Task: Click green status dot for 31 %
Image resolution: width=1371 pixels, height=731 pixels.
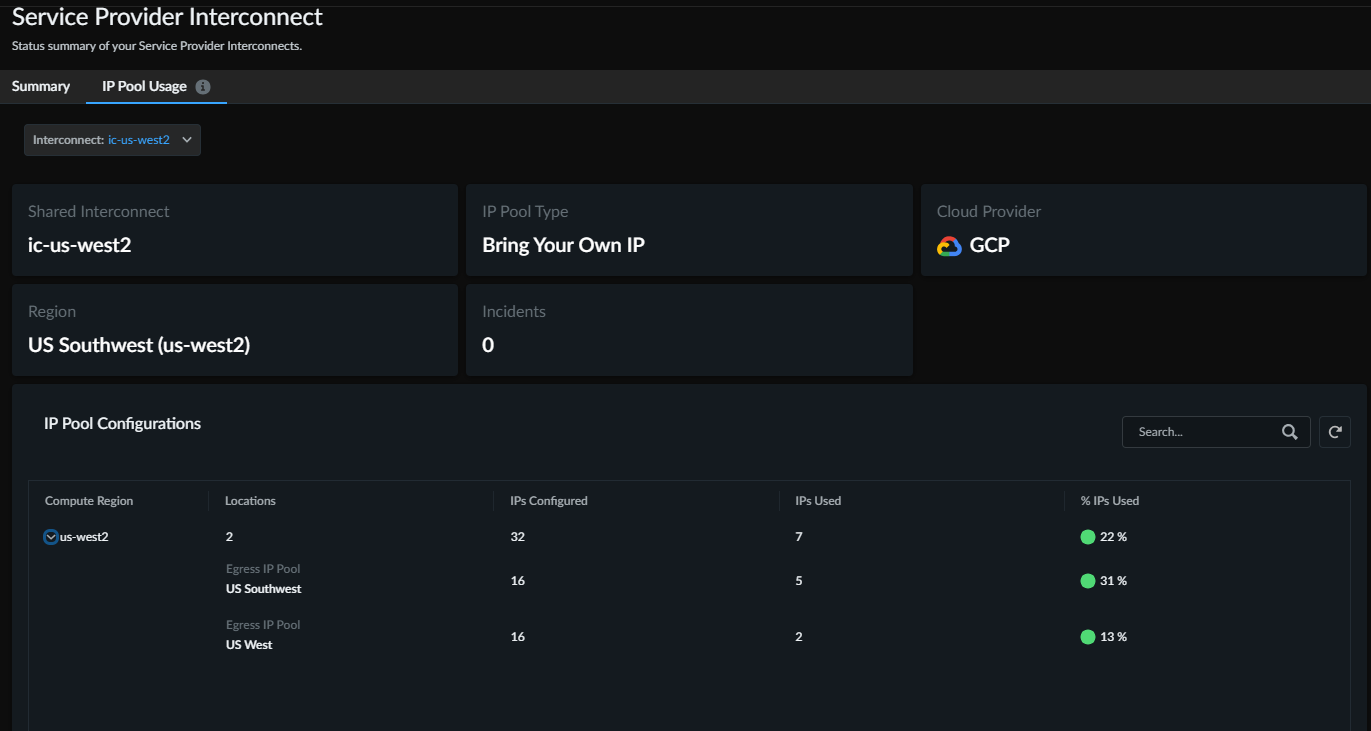Action: (x=1088, y=581)
